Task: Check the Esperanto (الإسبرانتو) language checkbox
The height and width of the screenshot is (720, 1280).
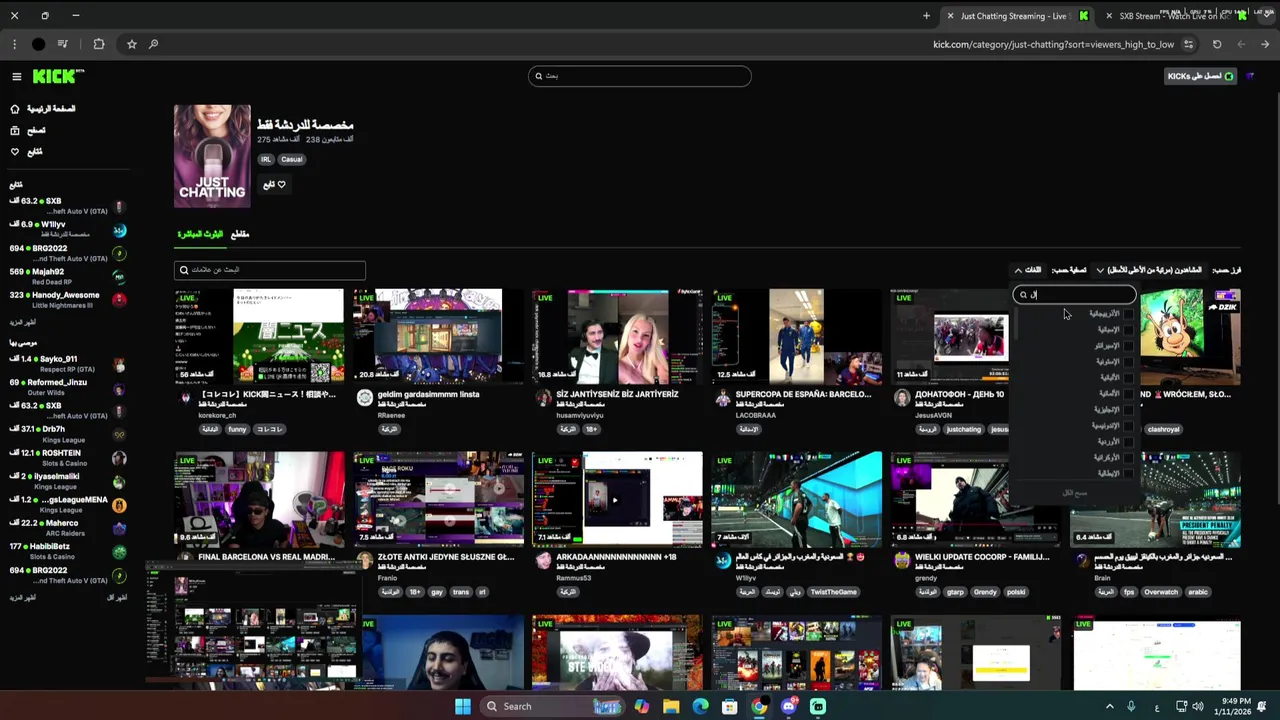Action: click(x=1128, y=346)
